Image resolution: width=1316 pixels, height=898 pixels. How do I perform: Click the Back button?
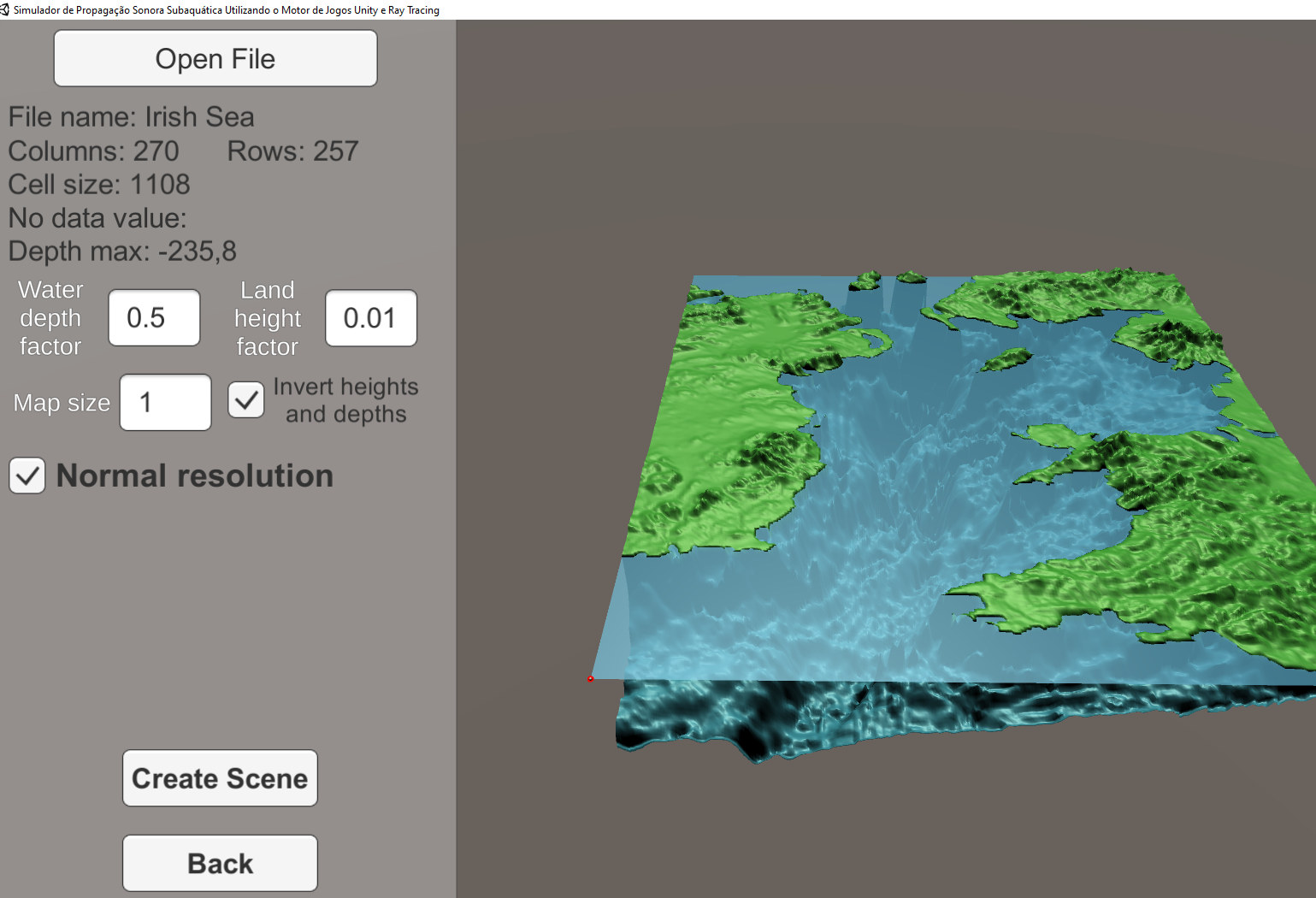(x=219, y=863)
